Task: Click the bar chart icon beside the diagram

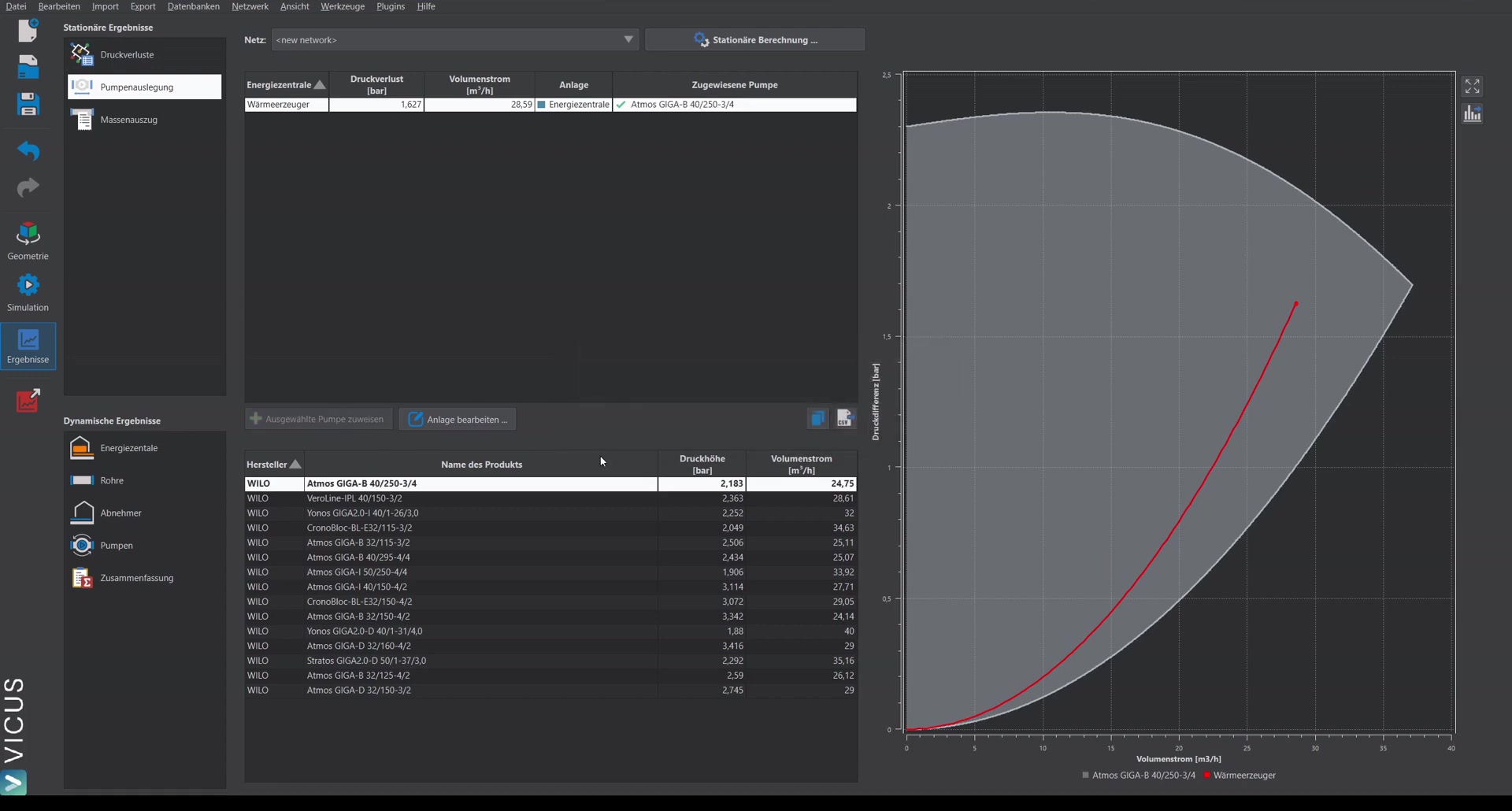Action: pos(1472,113)
